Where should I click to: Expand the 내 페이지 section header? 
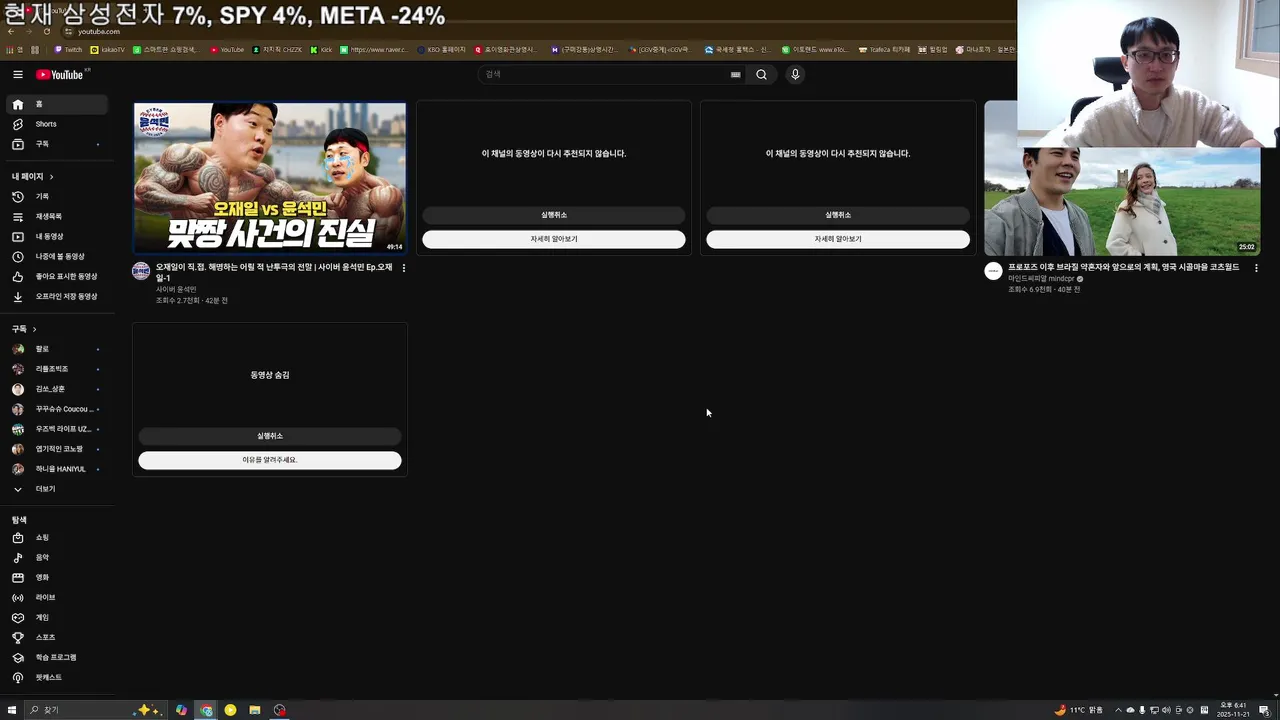pyautogui.click(x=32, y=176)
